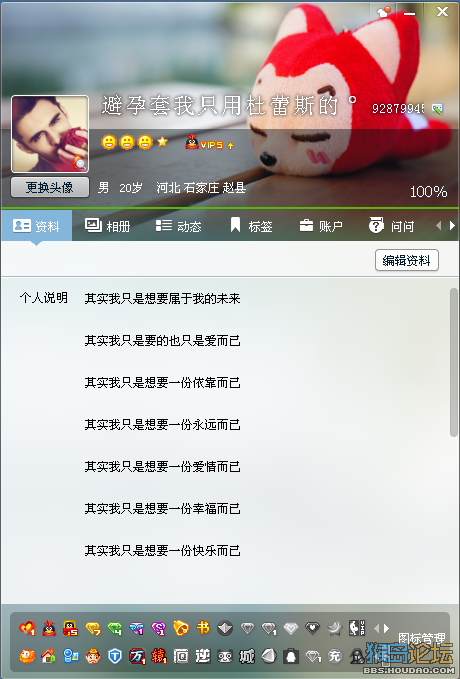This screenshot has width=460, height=679.
Task: Open the 动态 tab
Action: (178, 226)
